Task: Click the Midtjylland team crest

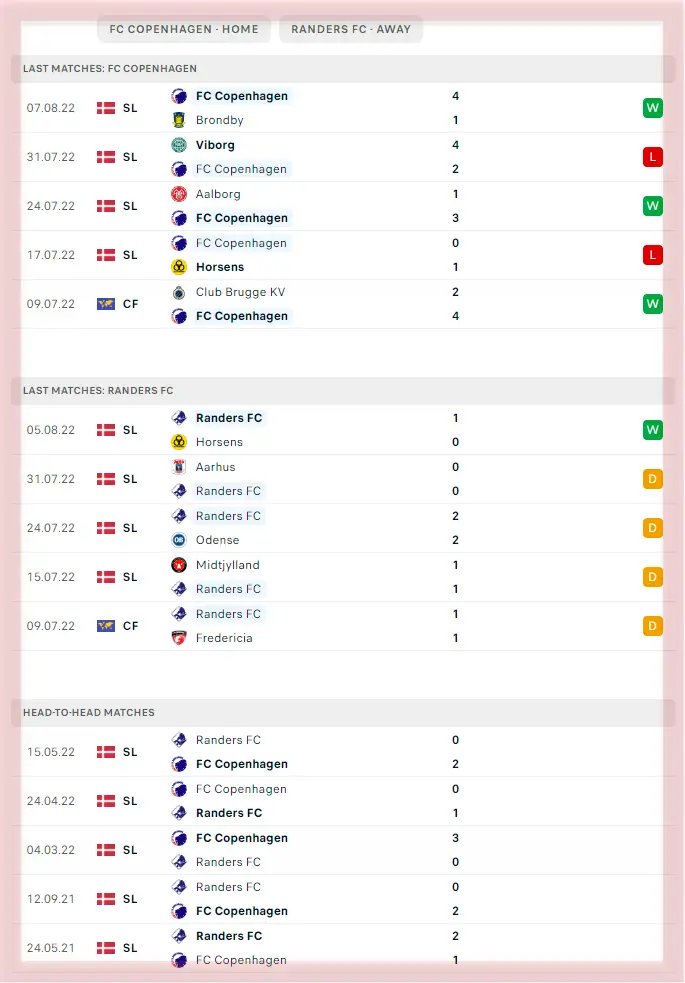Action: (179, 565)
